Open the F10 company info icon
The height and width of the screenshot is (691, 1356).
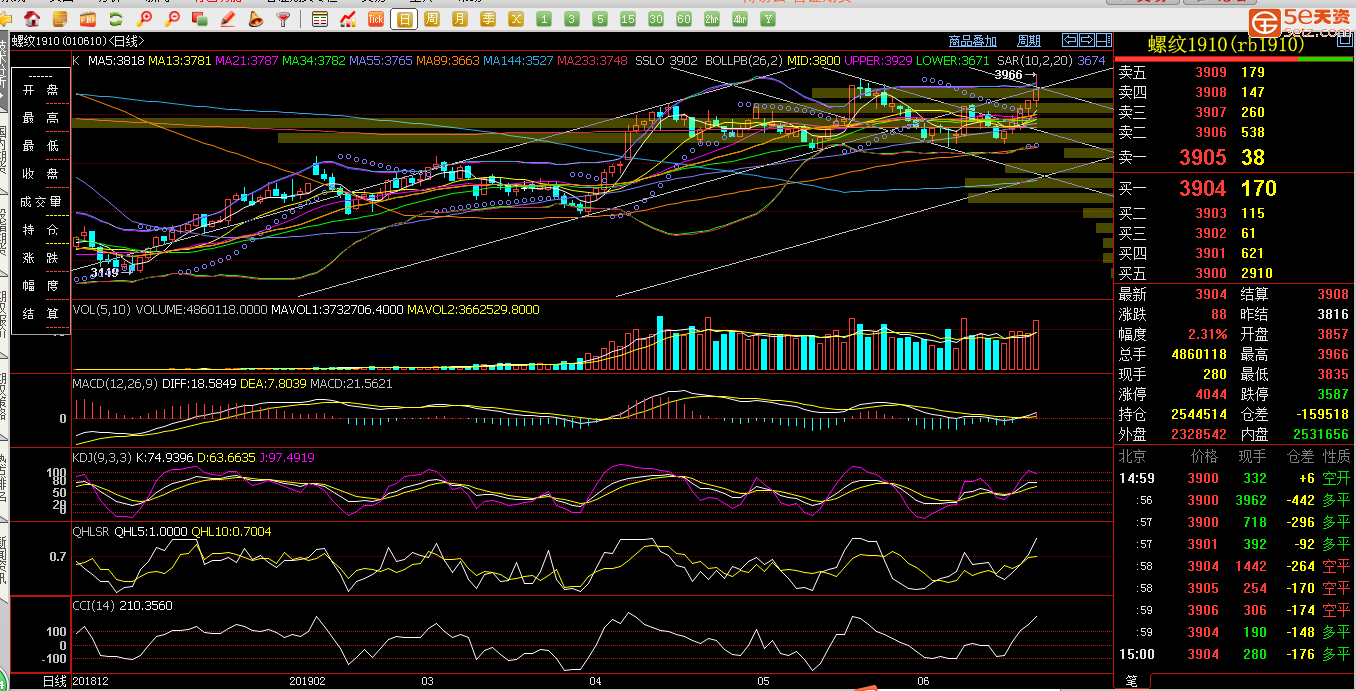(x=88, y=19)
